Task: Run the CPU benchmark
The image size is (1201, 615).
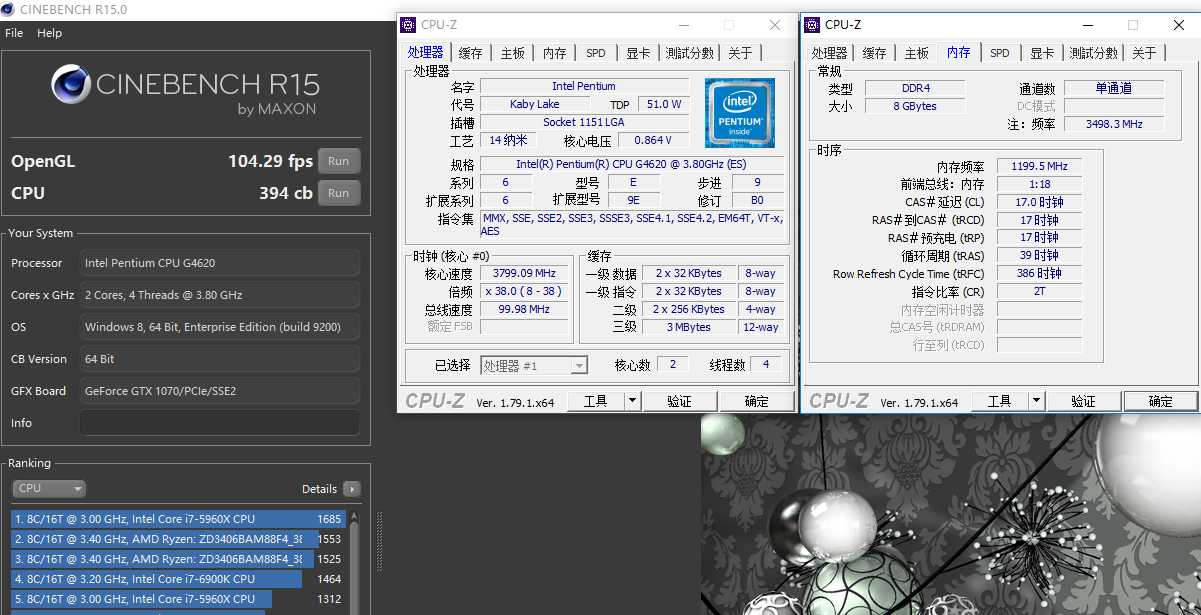Action: [338, 193]
